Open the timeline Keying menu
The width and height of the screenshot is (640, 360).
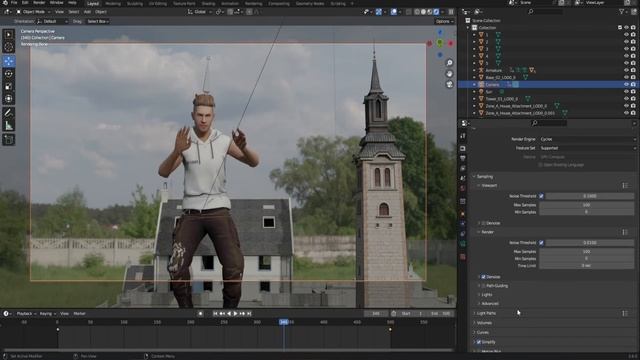click(x=47, y=313)
